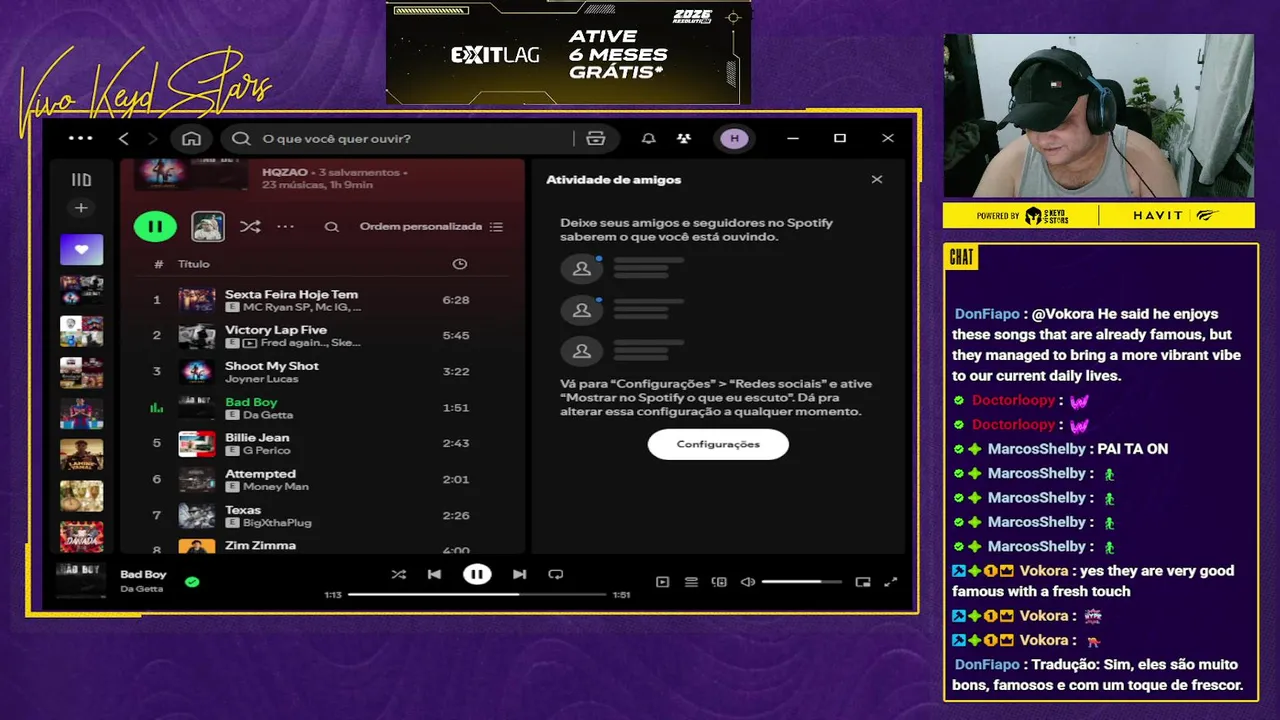The height and width of the screenshot is (720, 1280).
Task: Click the 'Bad Boy' title in now playing bar
Action: tap(143, 574)
